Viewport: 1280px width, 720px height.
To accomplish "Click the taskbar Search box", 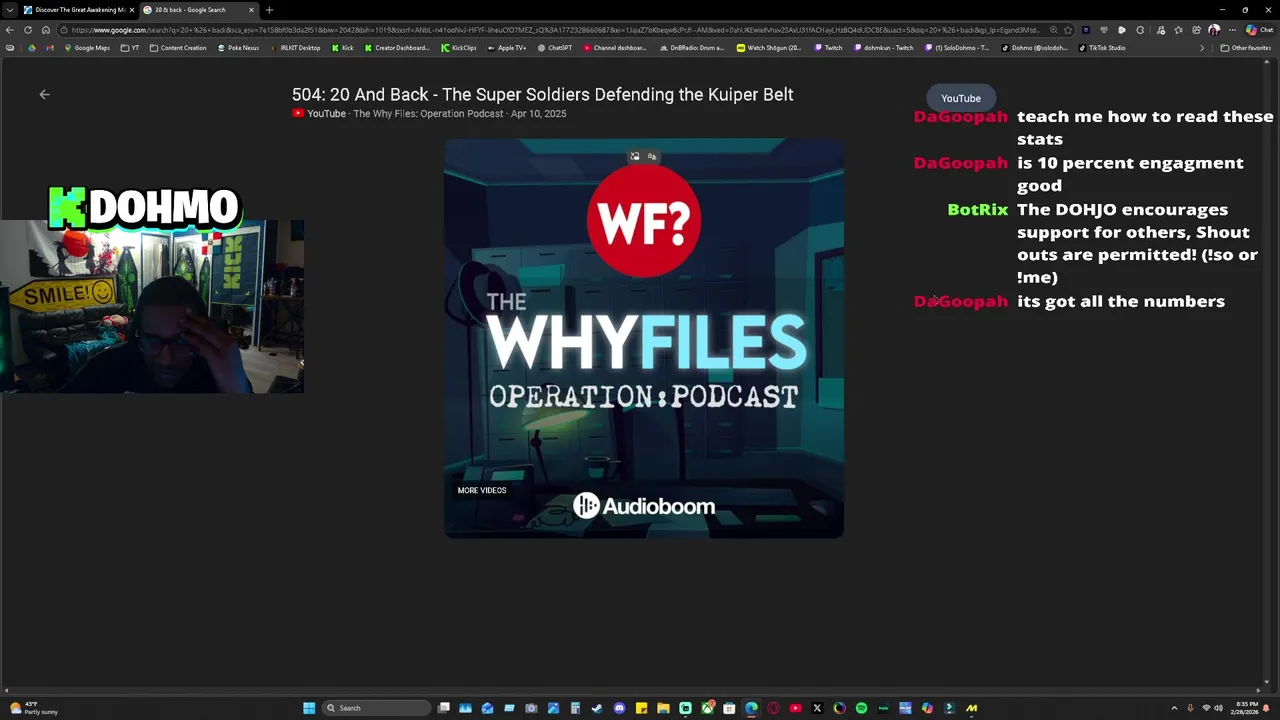I will pos(377,708).
